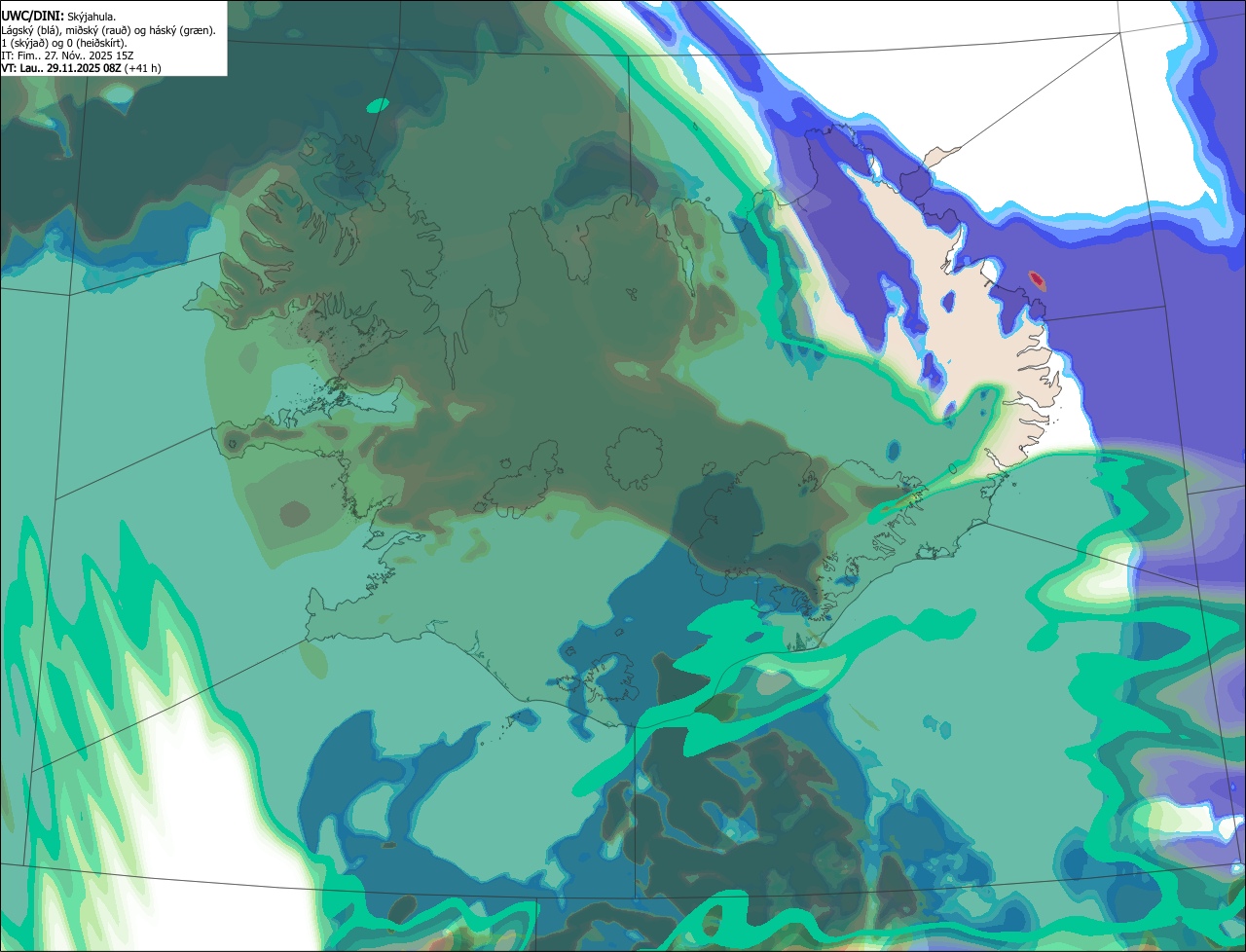Select the "IT: Fim.. 27. Nóv.. 2025 15Z" text
This screenshot has height=952, width=1246.
[x=67, y=55]
